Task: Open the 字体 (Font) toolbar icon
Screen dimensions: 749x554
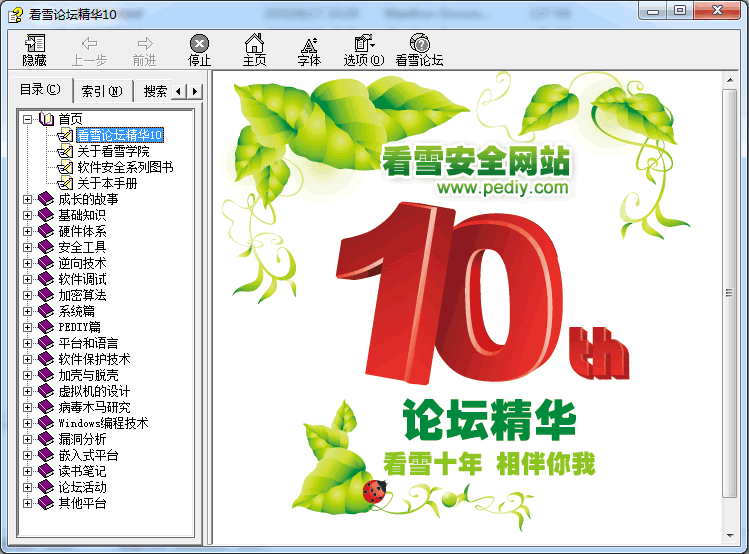Action: pyautogui.click(x=309, y=44)
